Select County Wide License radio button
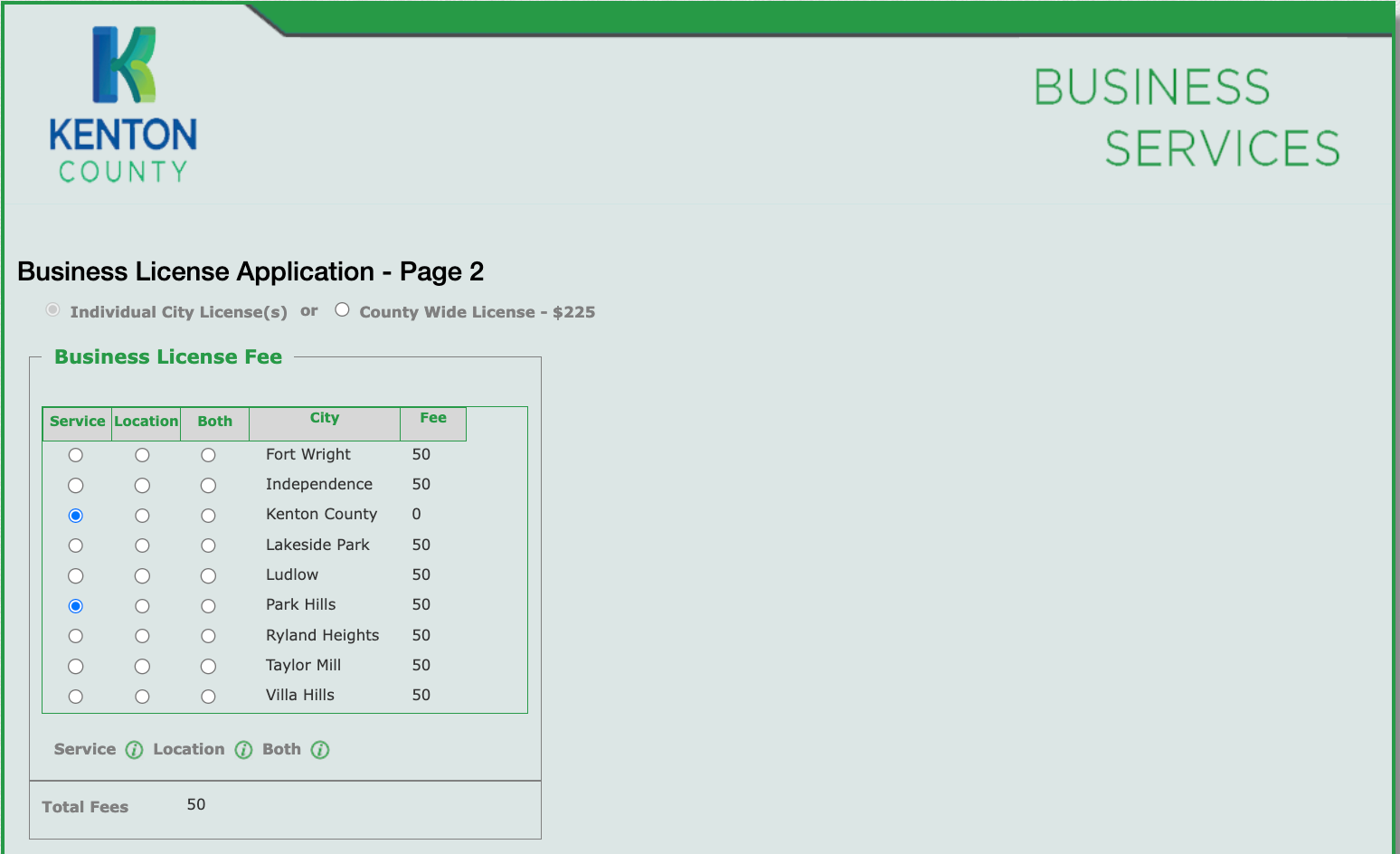The width and height of the screenshot is (1400, 854). click(342, 310)
